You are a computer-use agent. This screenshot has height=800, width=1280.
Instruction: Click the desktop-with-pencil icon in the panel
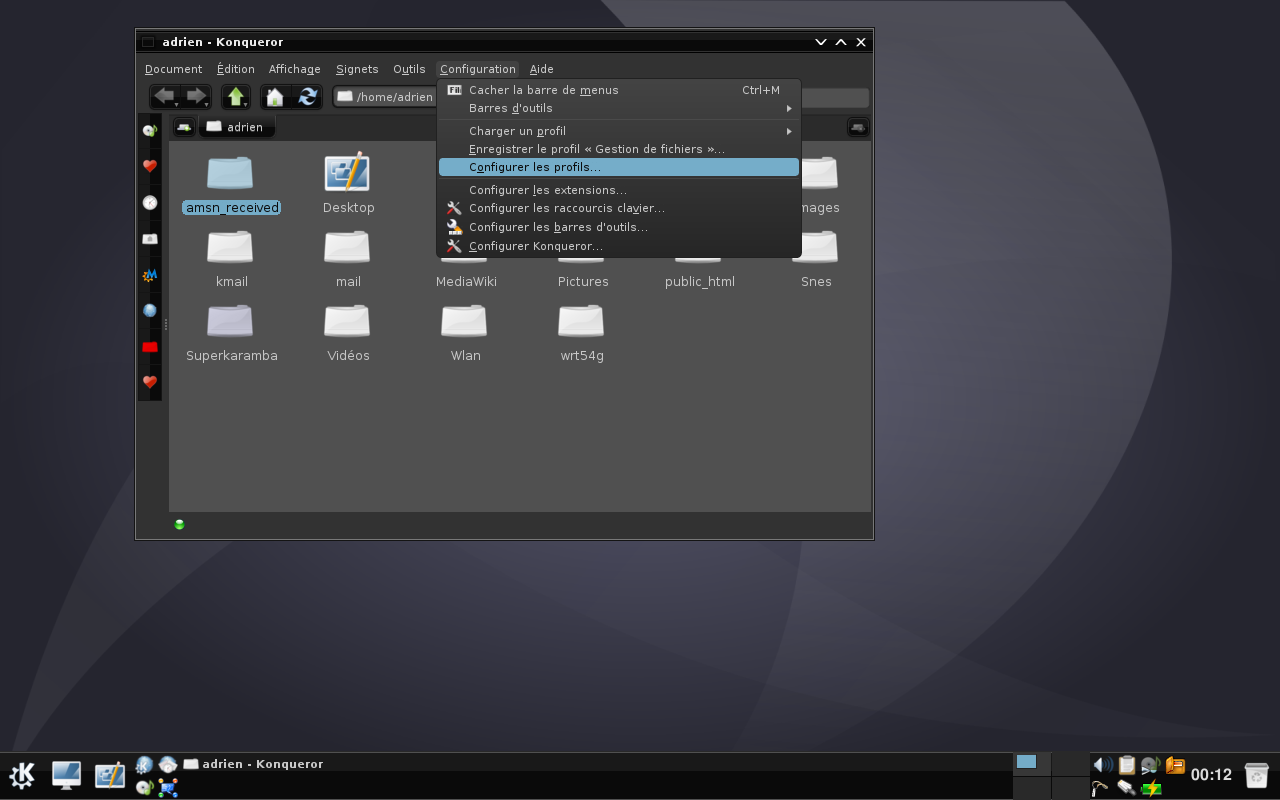click(109, 775)
